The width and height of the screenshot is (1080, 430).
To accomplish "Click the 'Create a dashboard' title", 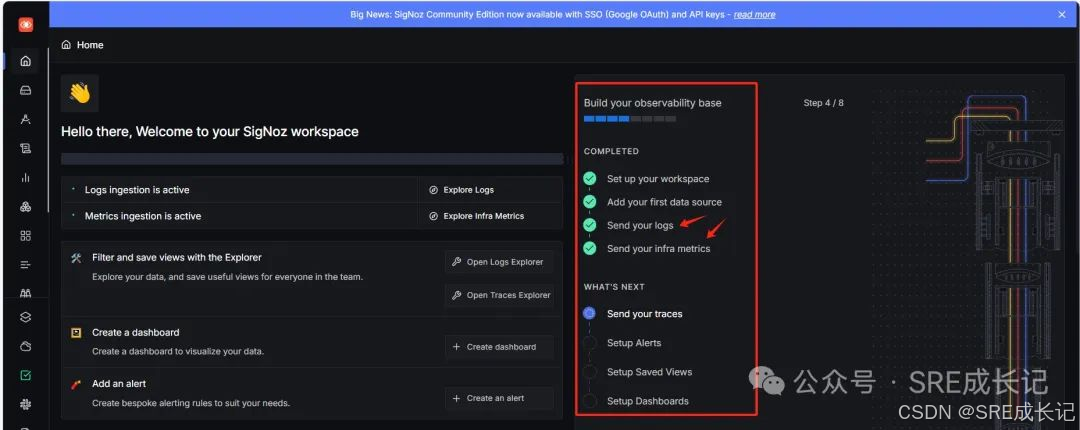I will [136, 332].
